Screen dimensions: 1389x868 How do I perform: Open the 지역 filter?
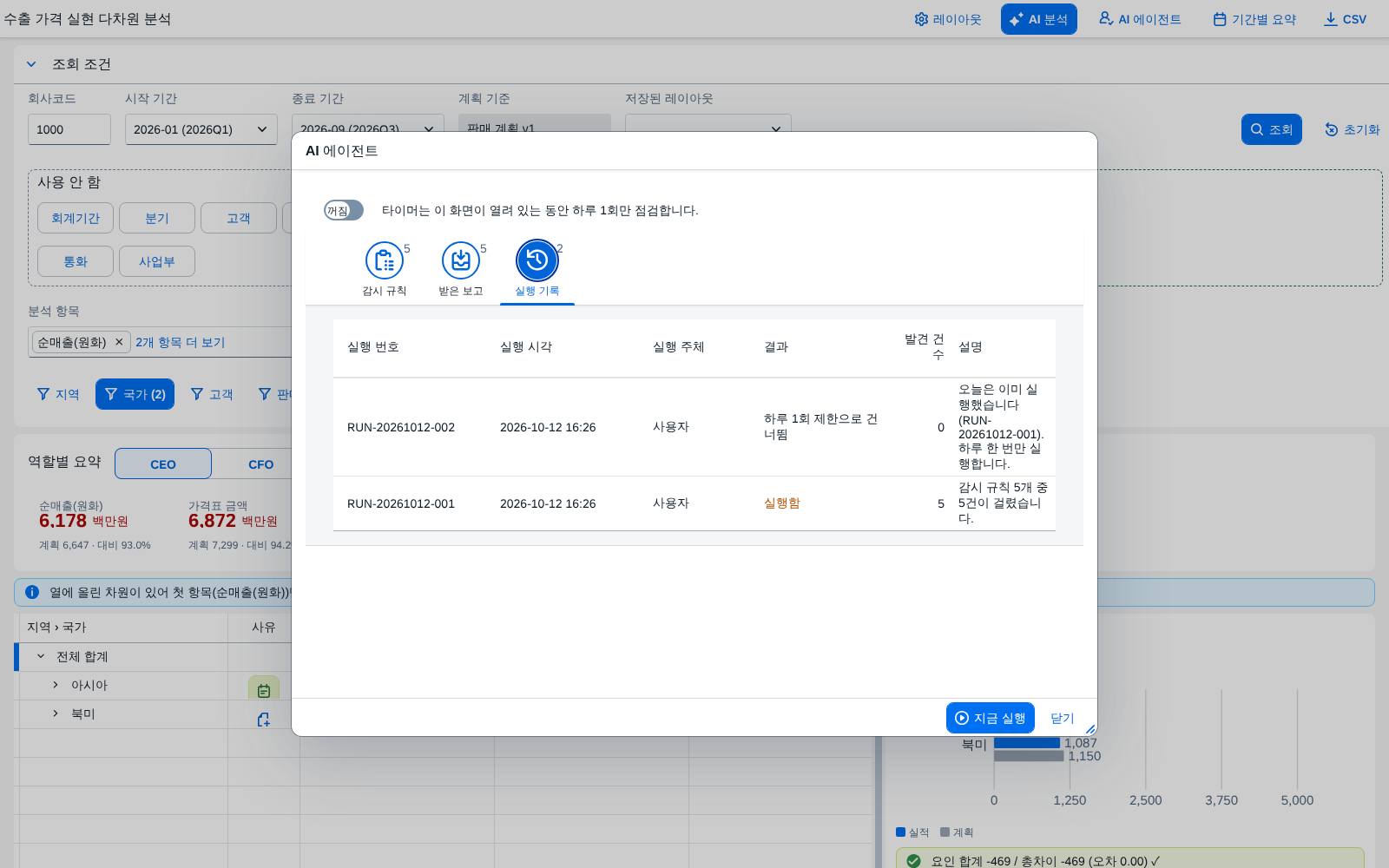click(57, 394)
